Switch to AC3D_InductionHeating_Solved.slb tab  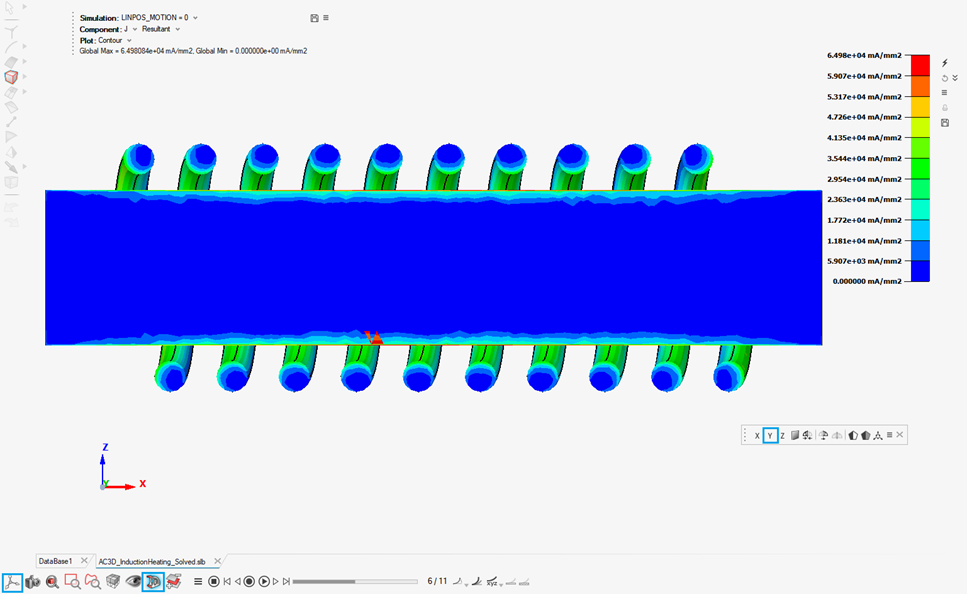point(152,562)
